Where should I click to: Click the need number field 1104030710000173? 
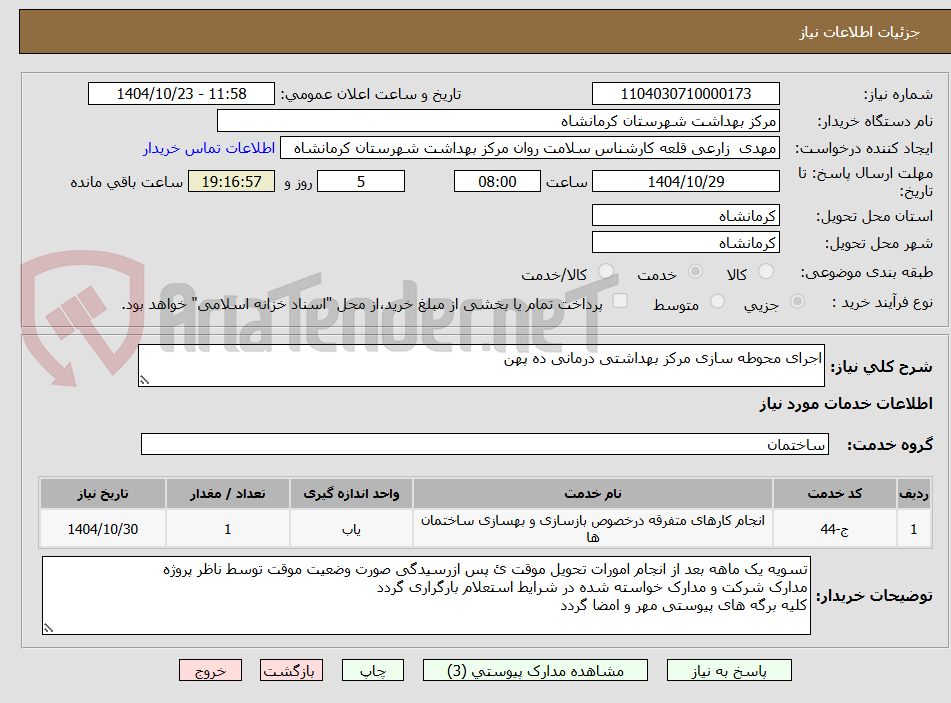(x=685, y=94)
